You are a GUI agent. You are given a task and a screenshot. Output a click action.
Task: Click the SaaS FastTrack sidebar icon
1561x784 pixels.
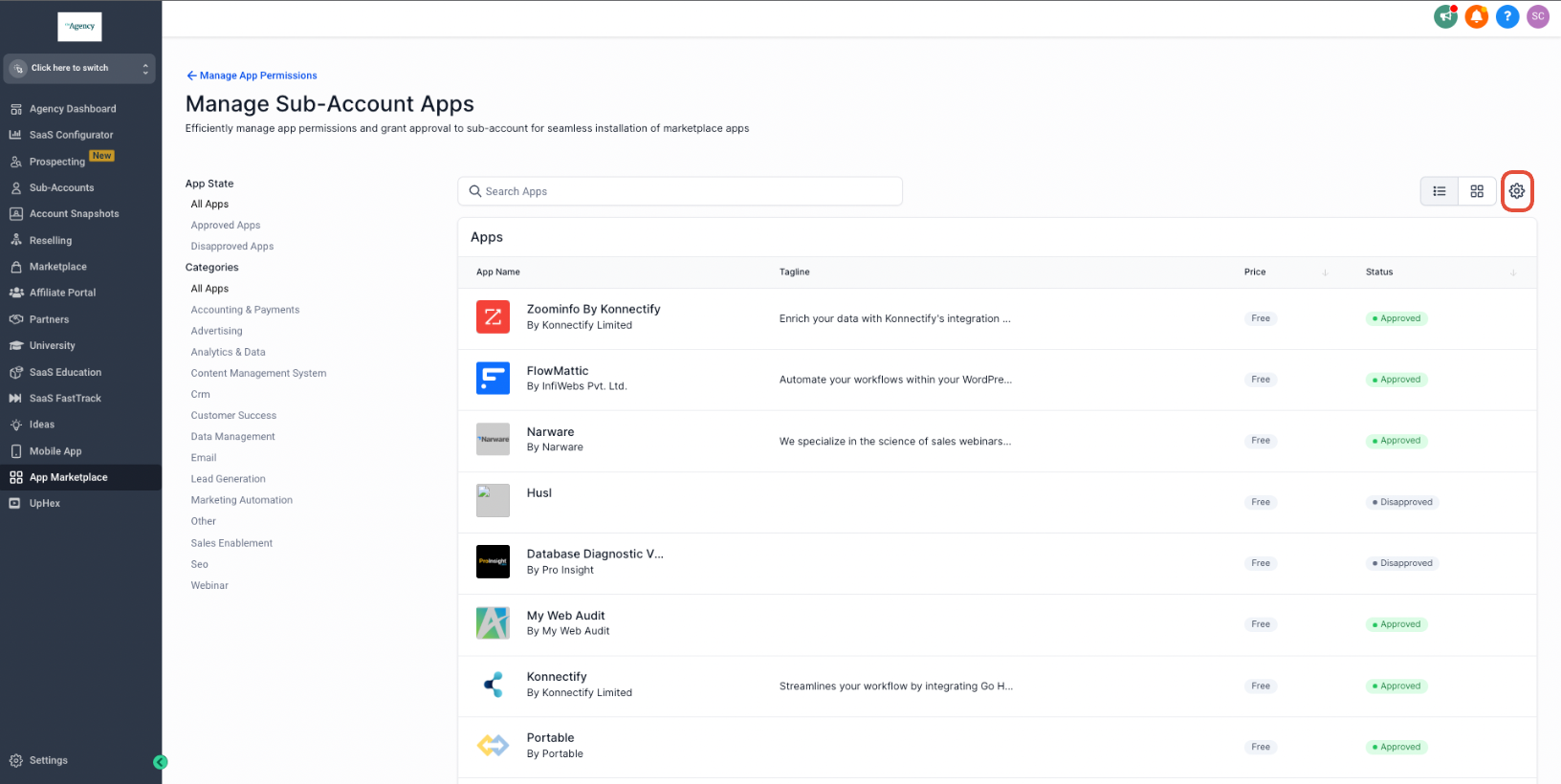click(16, 399)
